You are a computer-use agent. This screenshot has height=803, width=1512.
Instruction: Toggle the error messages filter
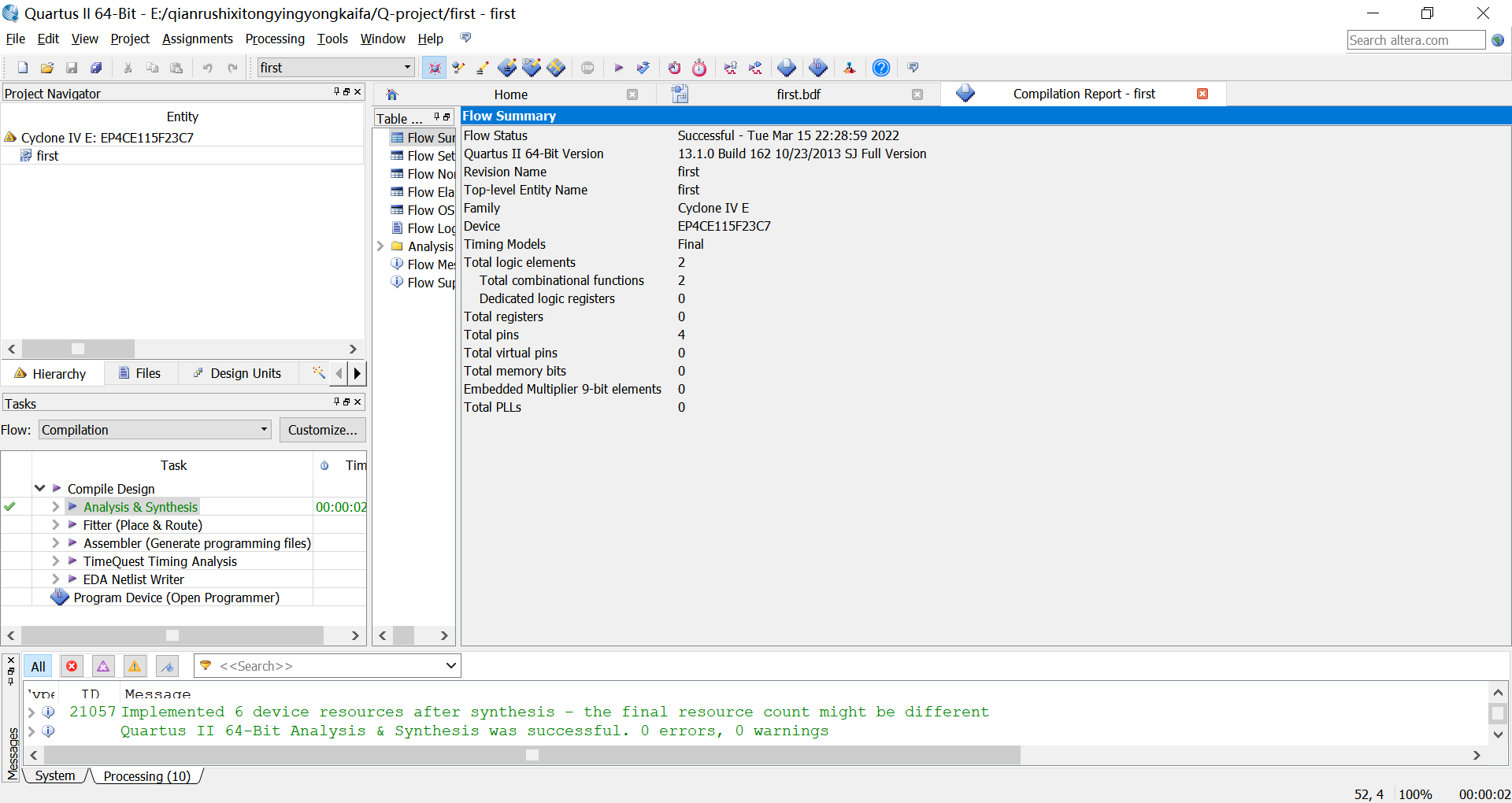72,667
